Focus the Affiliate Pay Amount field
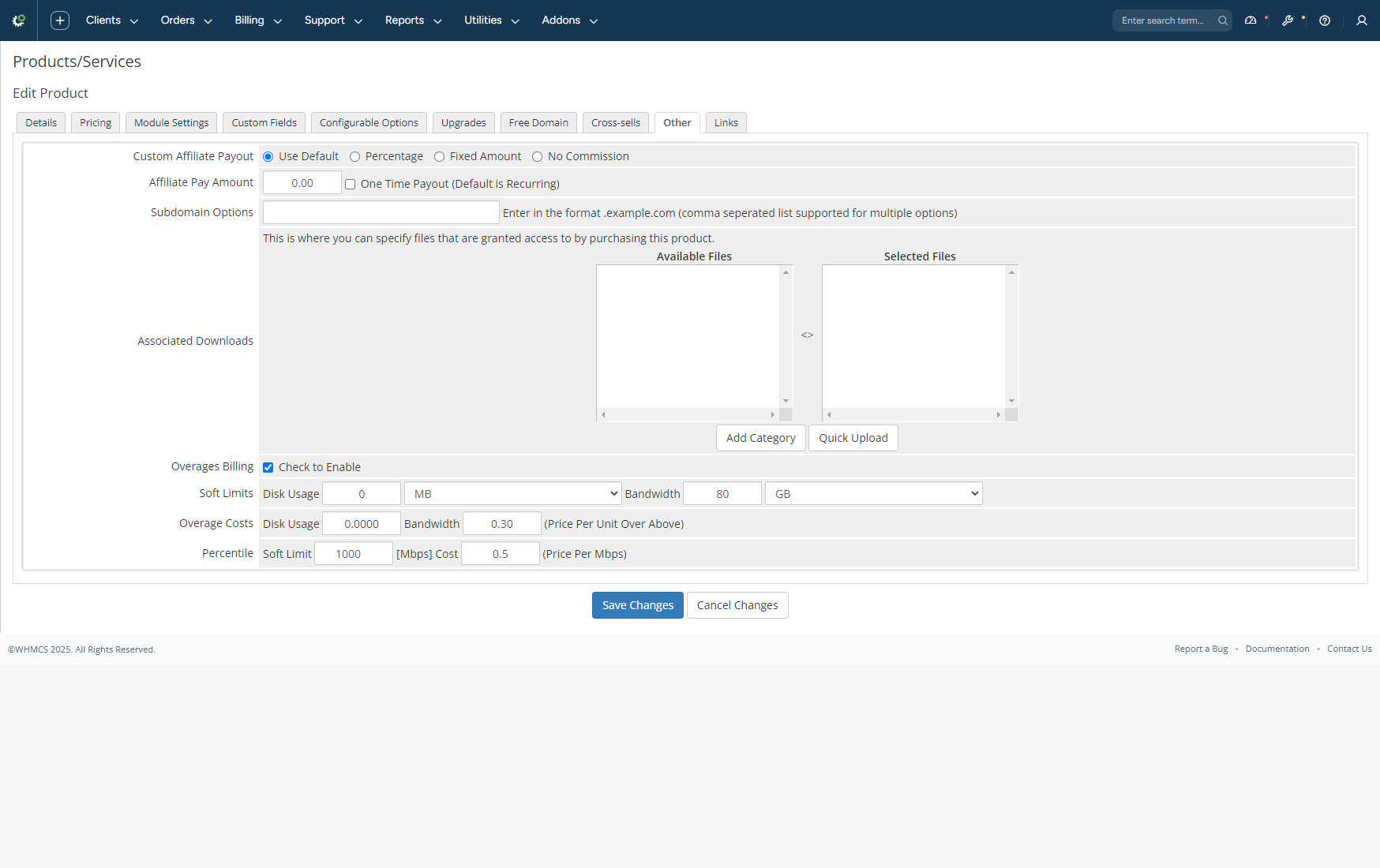The image size is (1380, 868). point(302,183)
